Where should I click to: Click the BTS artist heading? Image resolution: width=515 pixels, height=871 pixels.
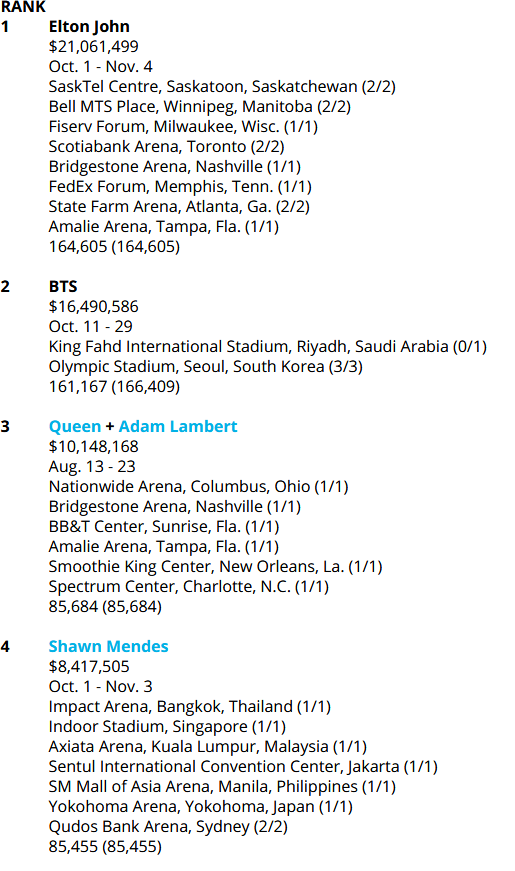[63, 287]
